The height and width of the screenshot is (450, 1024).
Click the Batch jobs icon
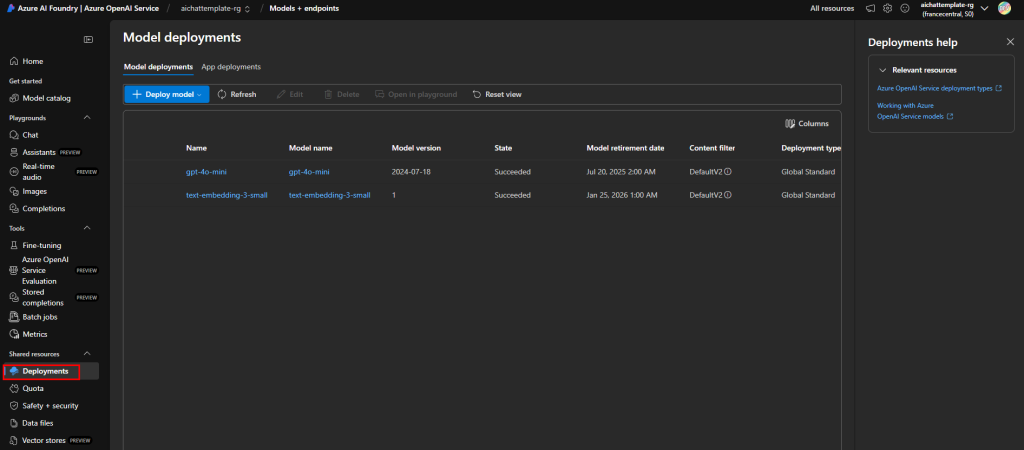[14, 317]
